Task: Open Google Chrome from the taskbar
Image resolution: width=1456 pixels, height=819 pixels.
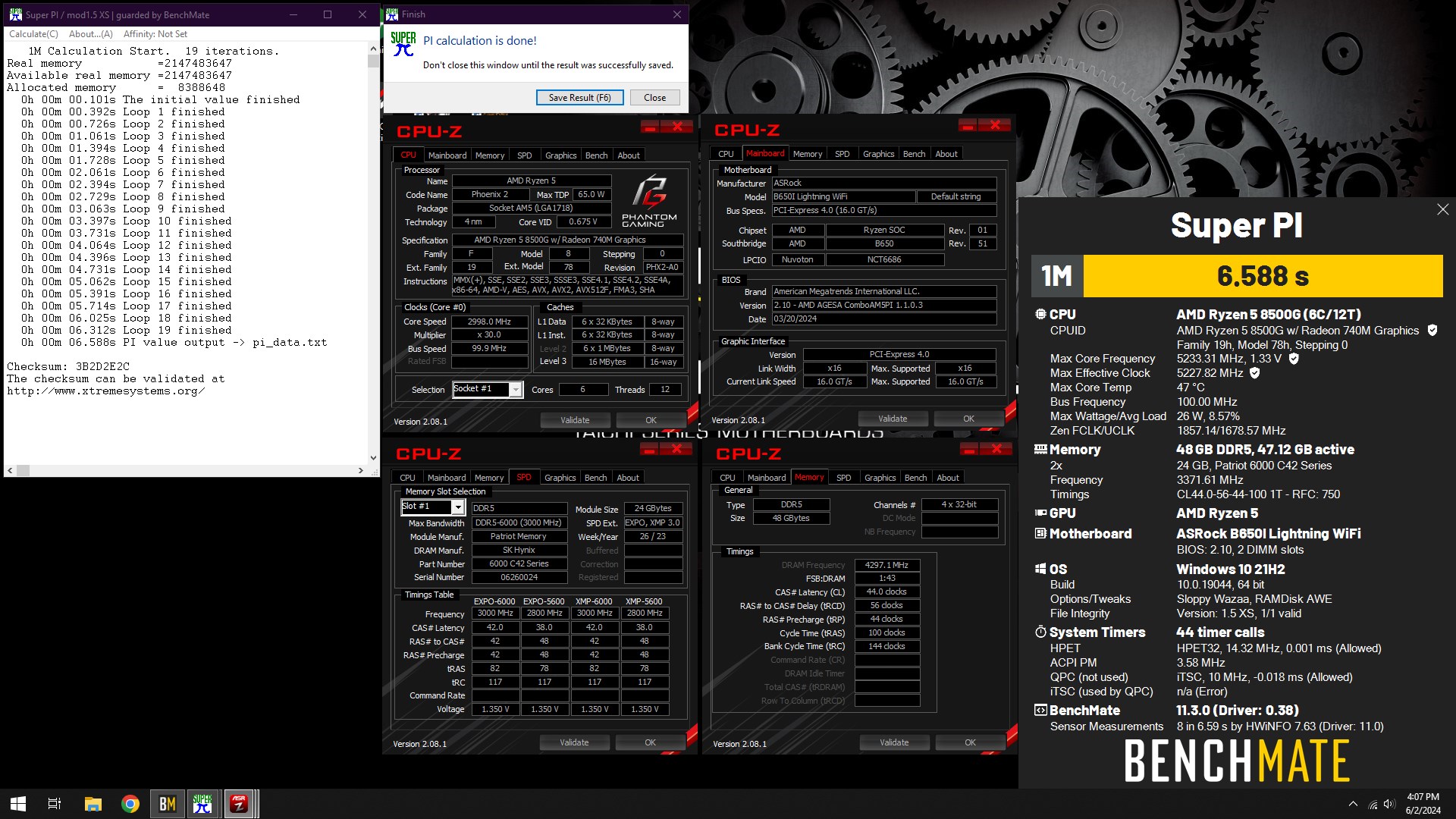Action: 130,804
